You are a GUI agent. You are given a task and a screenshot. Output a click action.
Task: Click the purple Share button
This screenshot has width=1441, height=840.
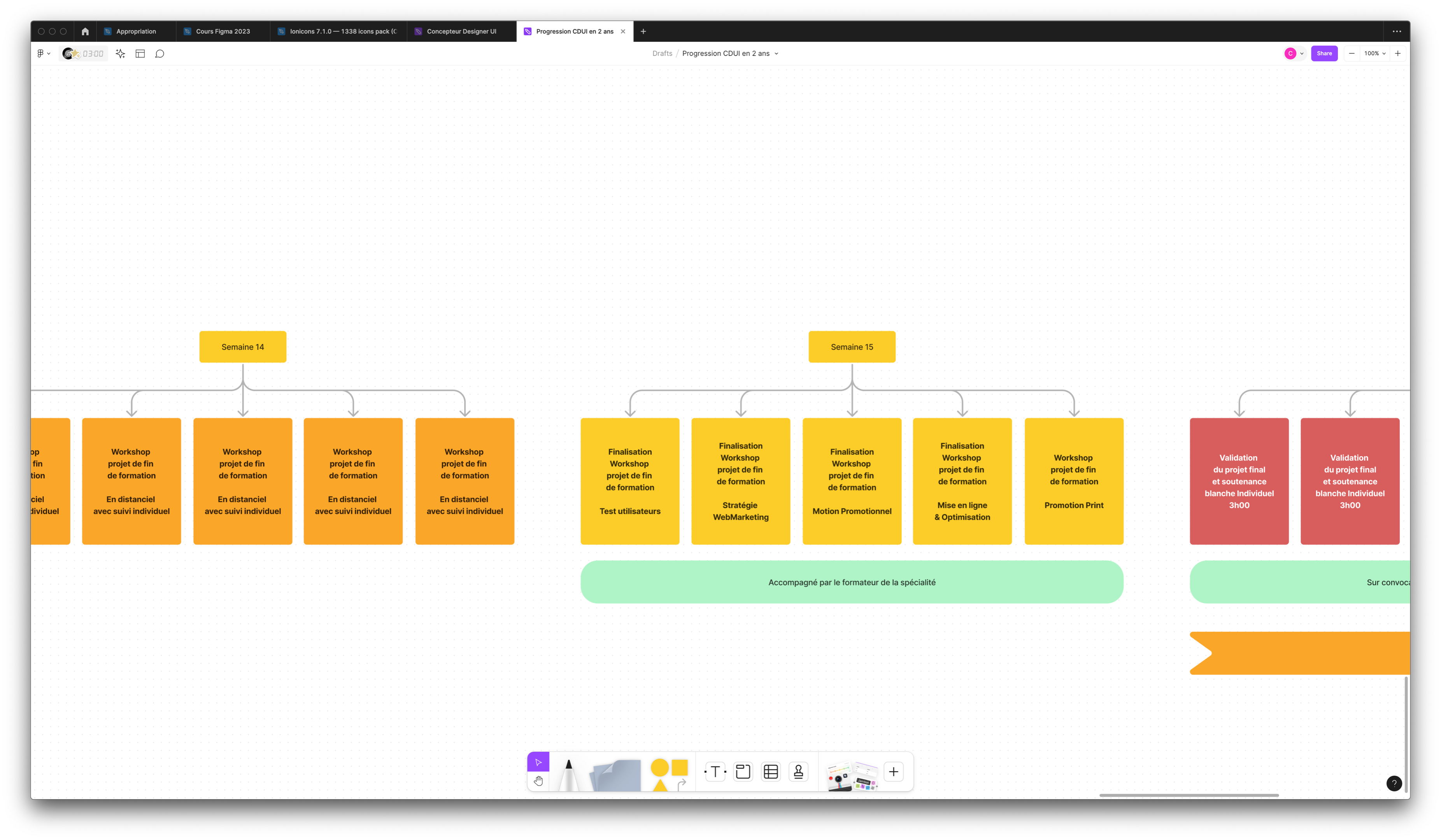click(1324, 54)
